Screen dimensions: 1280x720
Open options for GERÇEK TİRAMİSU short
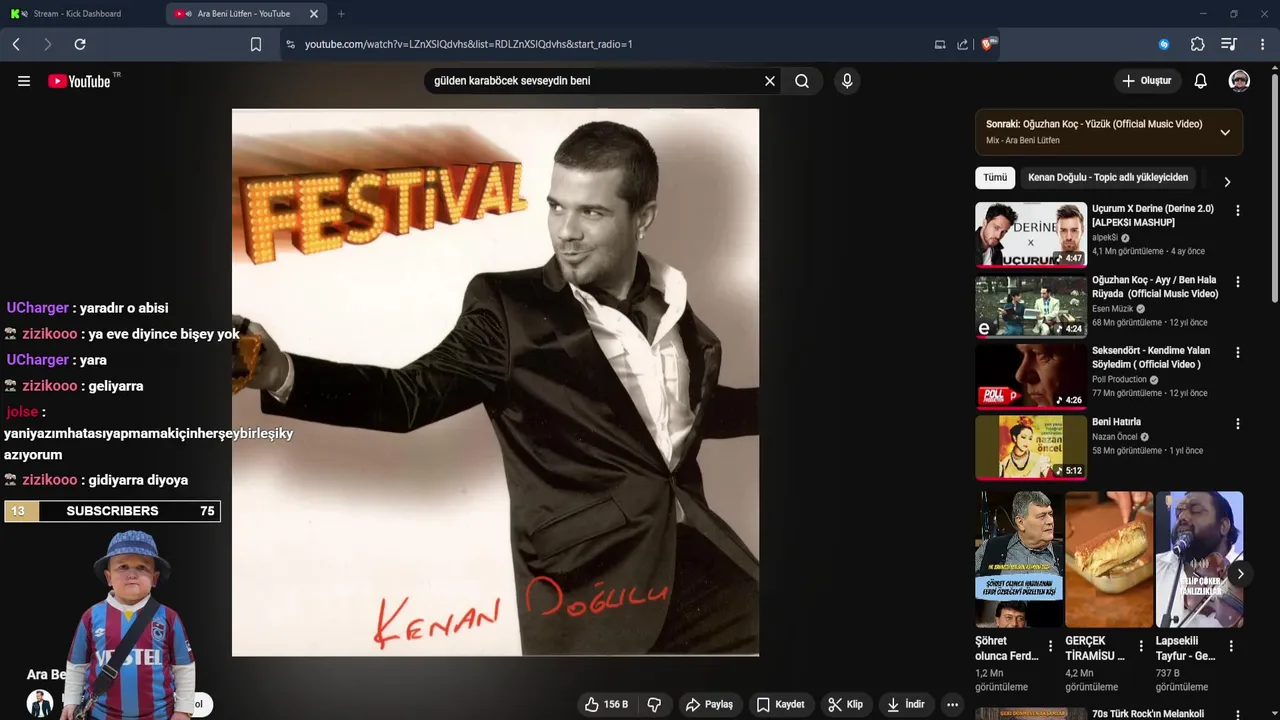[x=1141, y=647]
